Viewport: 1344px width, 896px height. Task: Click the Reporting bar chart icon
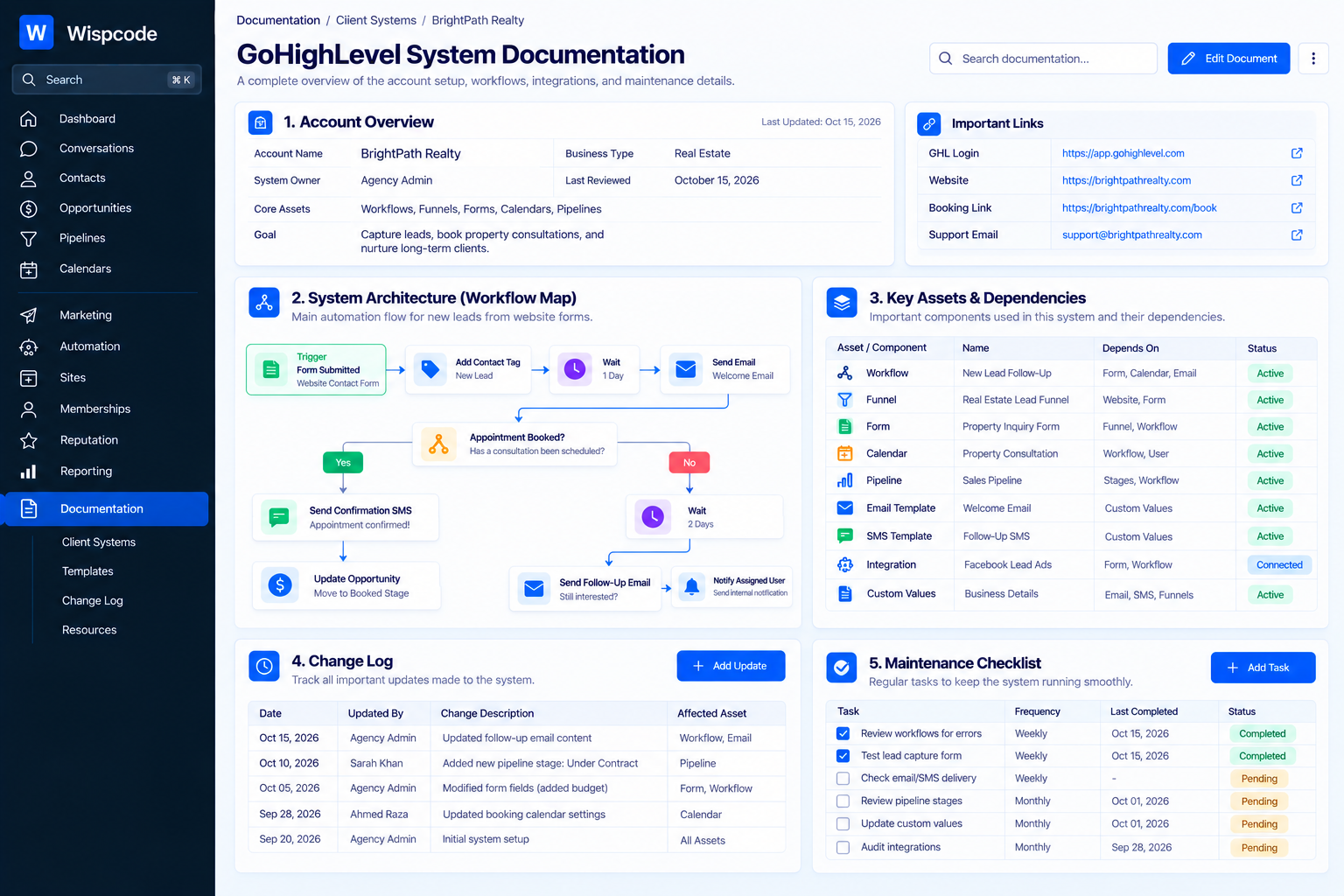pos(29,472)
